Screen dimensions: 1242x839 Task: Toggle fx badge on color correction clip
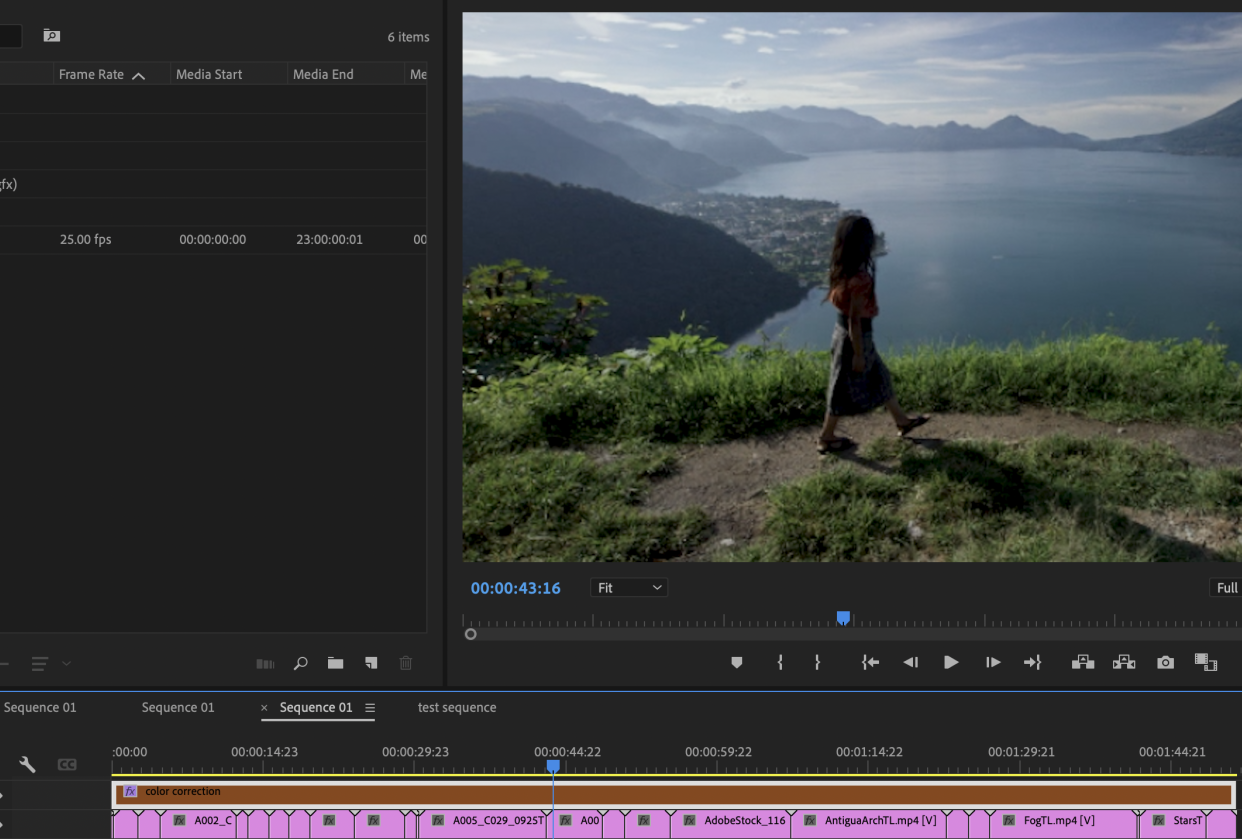[x=130, y=791]
